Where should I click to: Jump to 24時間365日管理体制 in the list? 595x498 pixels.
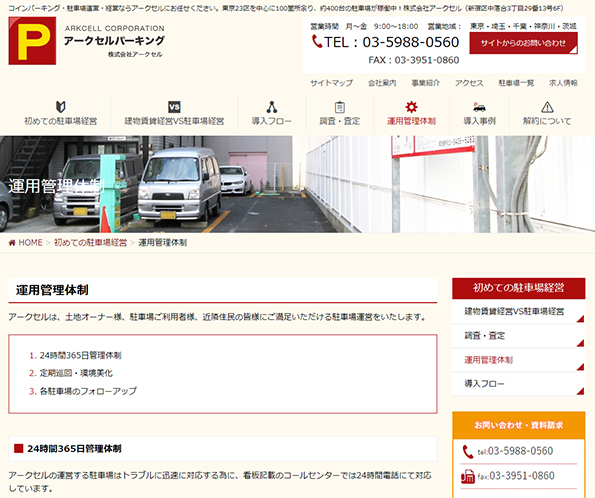coord(80,356)
